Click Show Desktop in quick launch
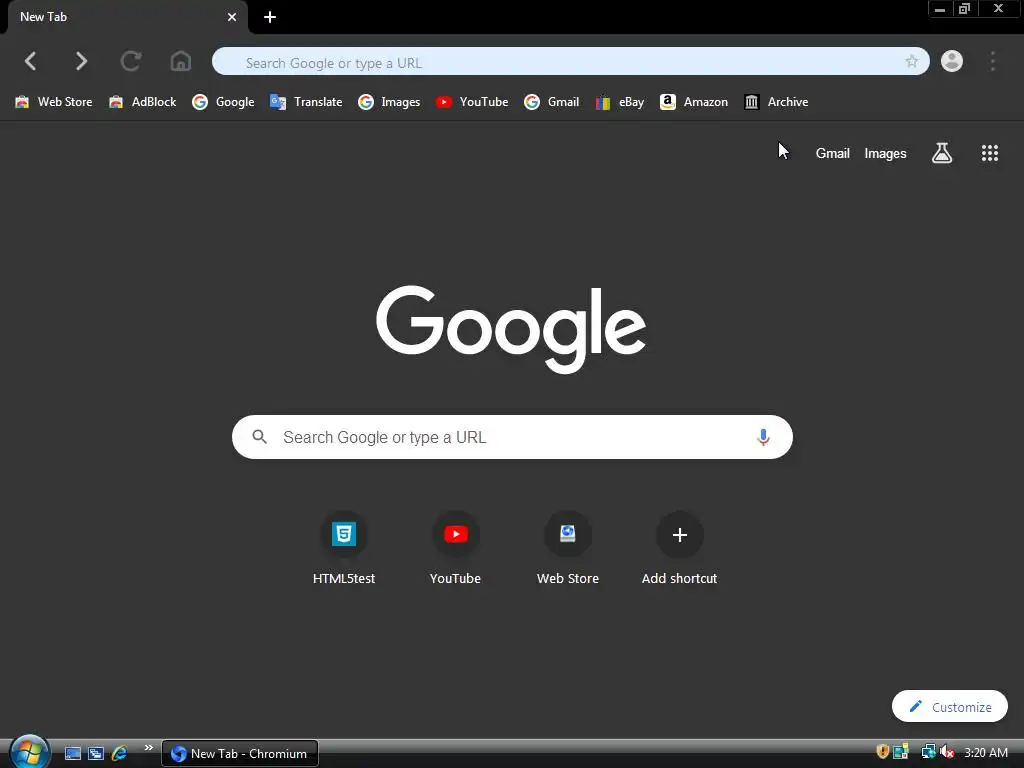Image resolution: width=1024 pixels, height=768 pixels. [x=72, y=754]
